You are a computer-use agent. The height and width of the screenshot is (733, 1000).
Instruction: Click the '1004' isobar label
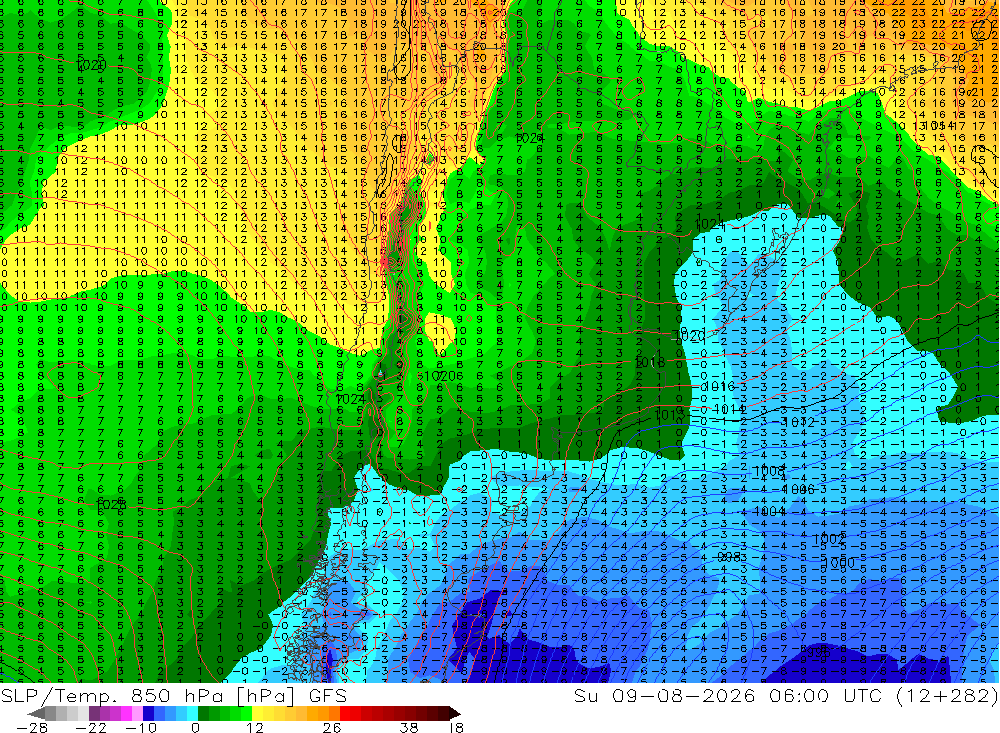770,511
